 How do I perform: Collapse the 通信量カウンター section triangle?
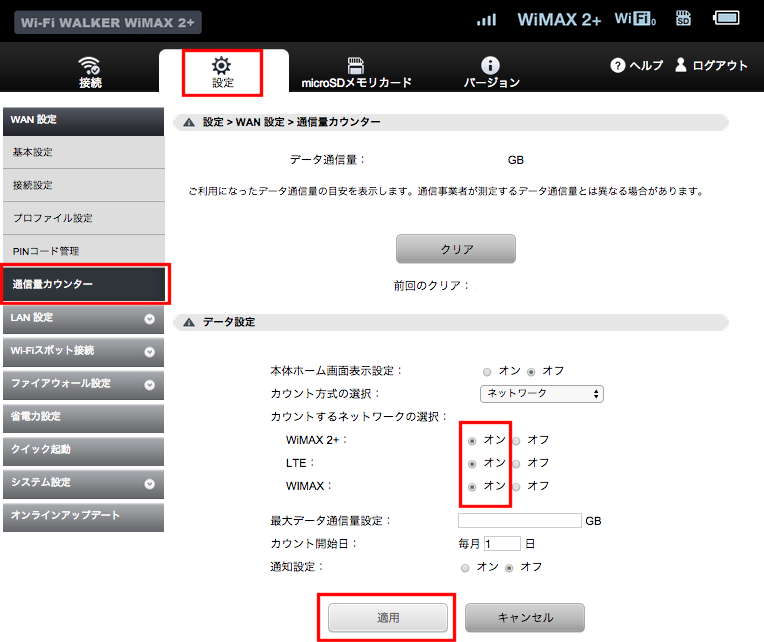pos(189,122)
